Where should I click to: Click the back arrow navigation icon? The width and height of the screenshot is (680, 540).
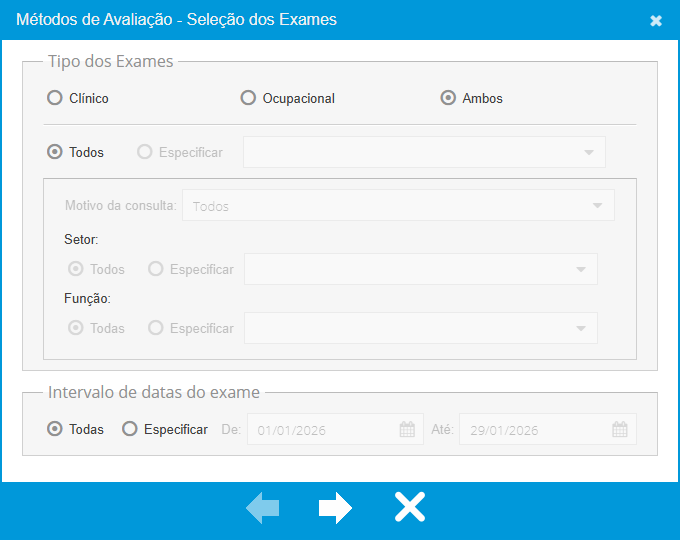[263, 508]
